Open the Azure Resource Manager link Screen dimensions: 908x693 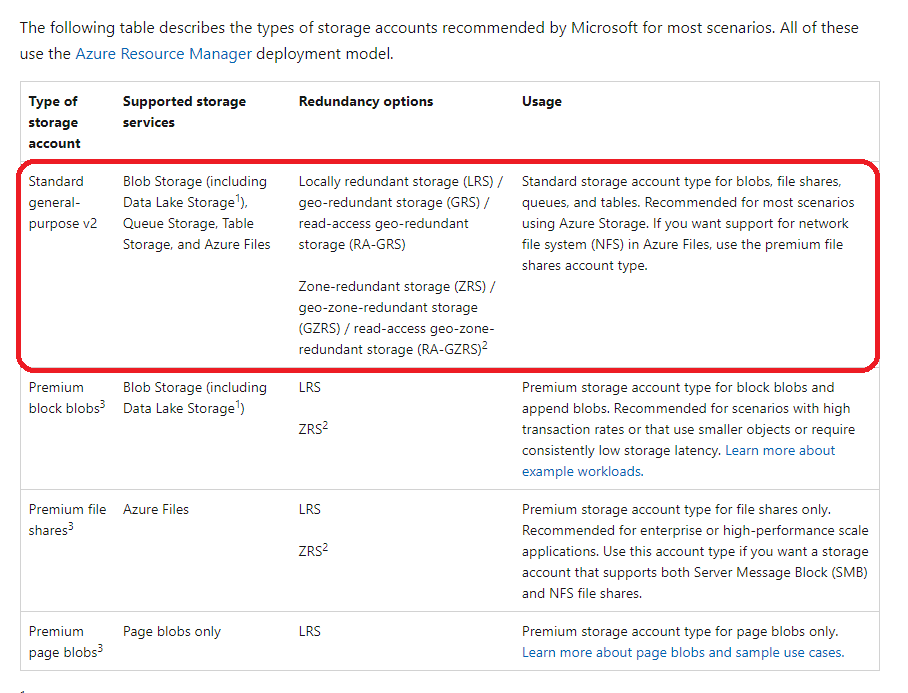coord(163,54)
